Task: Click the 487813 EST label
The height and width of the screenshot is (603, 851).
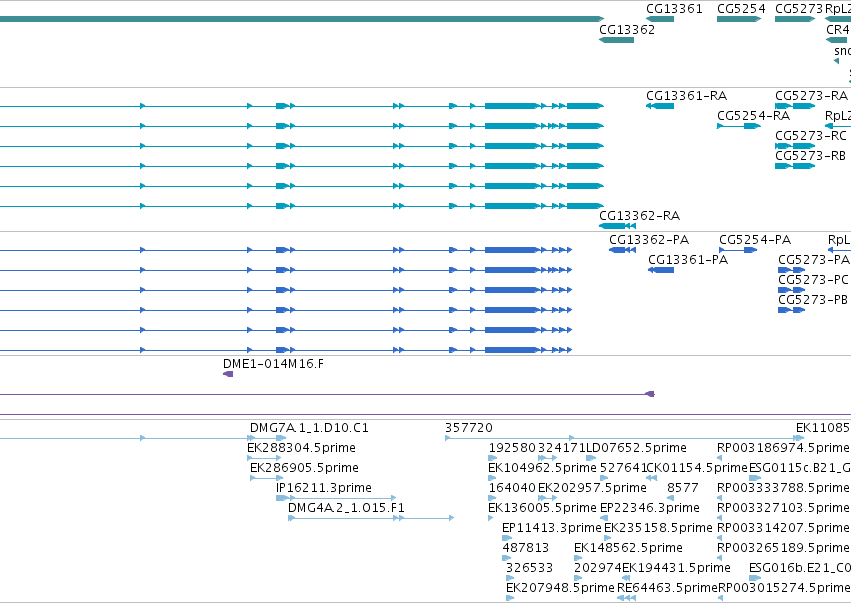Action: [525, 548]
